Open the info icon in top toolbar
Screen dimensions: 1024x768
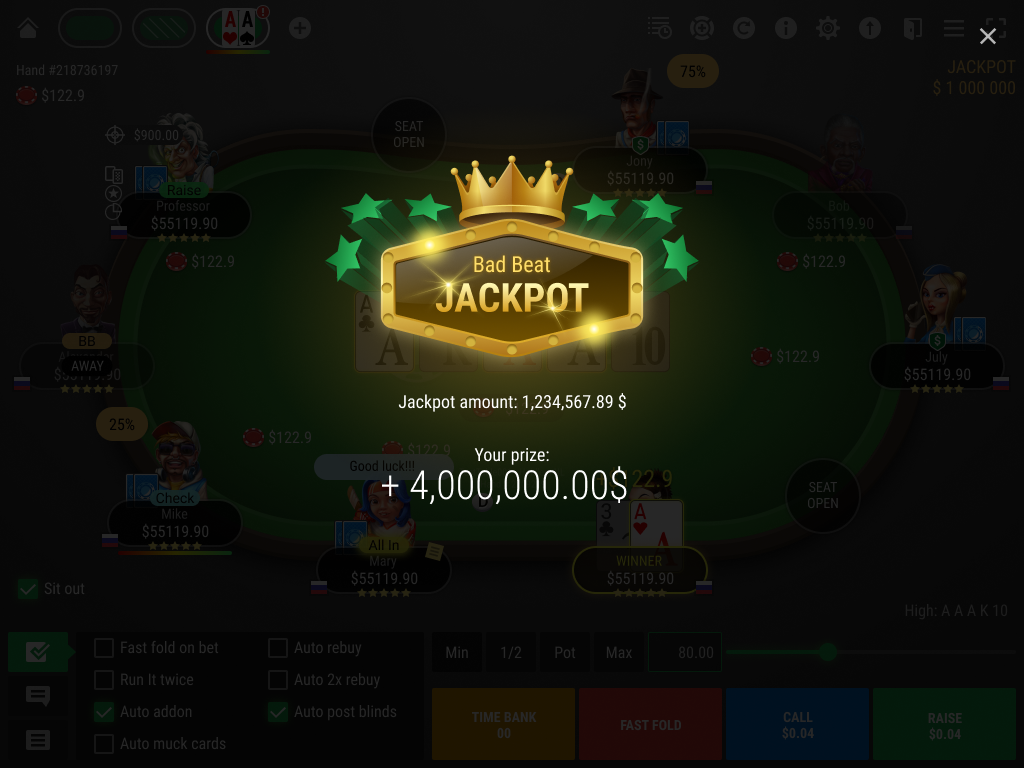(786, 28)
